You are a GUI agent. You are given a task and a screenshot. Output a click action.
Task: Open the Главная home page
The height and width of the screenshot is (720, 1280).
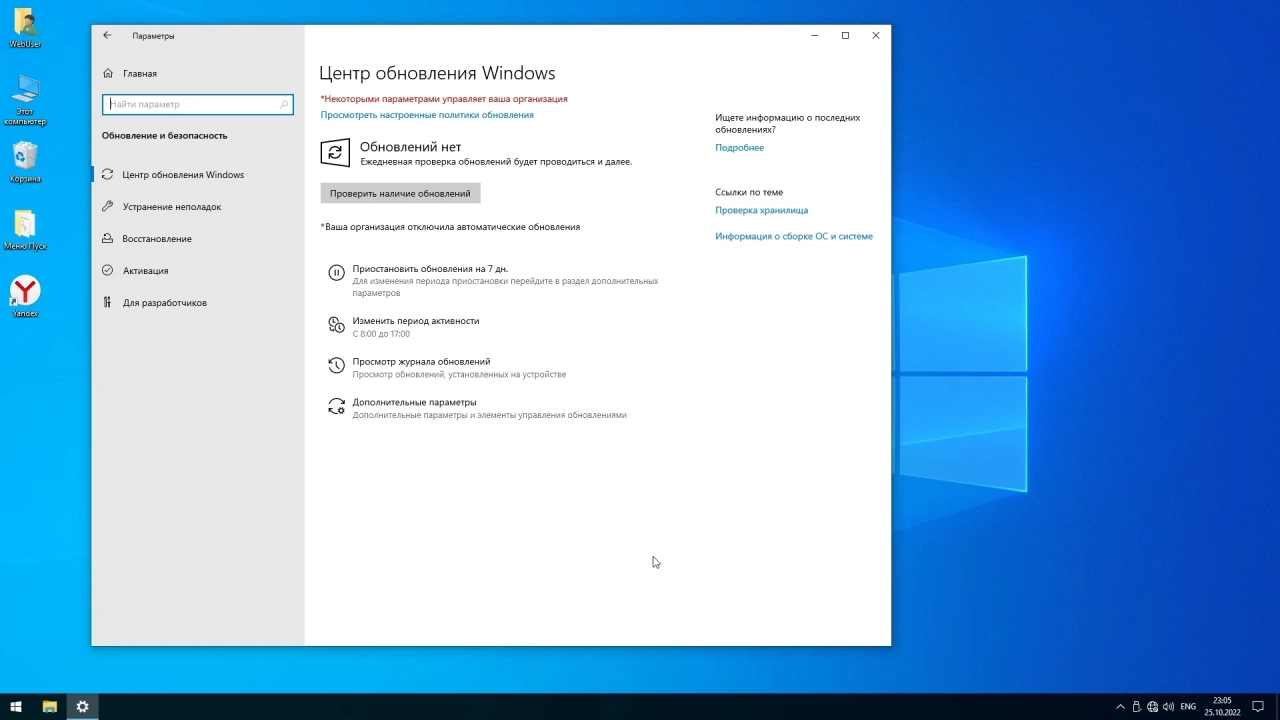(x=130, y=73)
